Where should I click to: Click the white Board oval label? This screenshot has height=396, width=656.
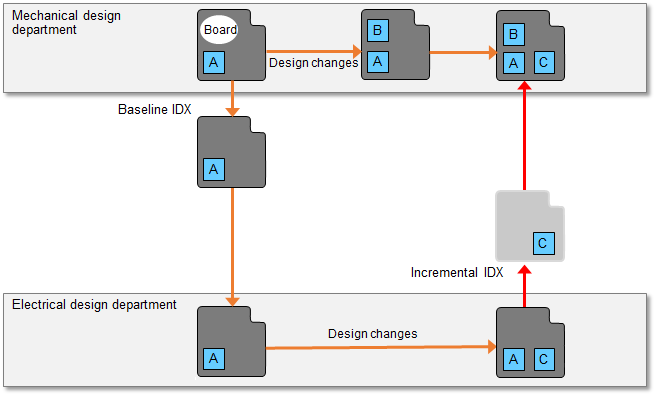tap(219, 30)
